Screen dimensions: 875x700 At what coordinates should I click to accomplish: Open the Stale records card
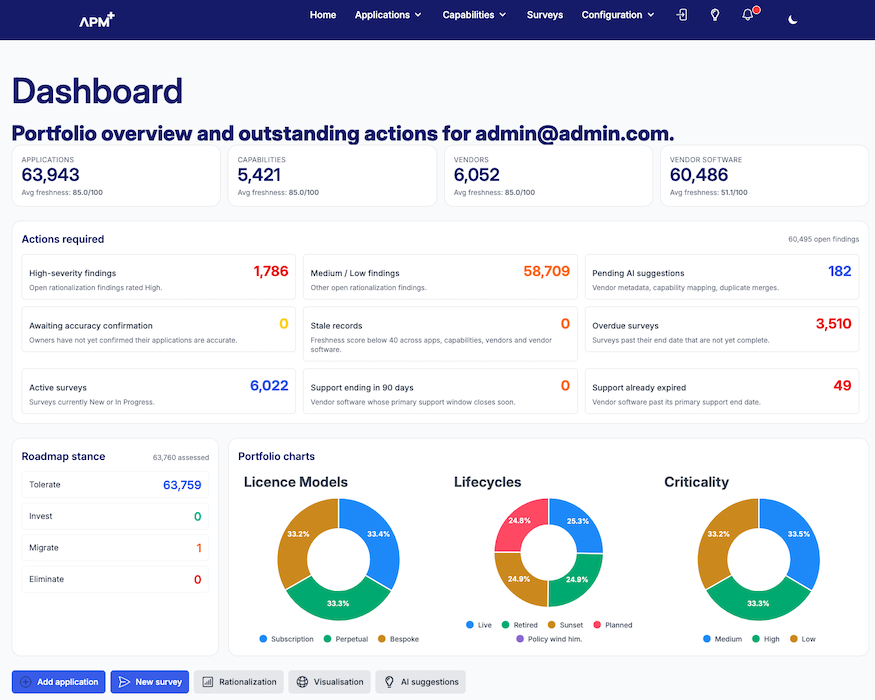440,334
